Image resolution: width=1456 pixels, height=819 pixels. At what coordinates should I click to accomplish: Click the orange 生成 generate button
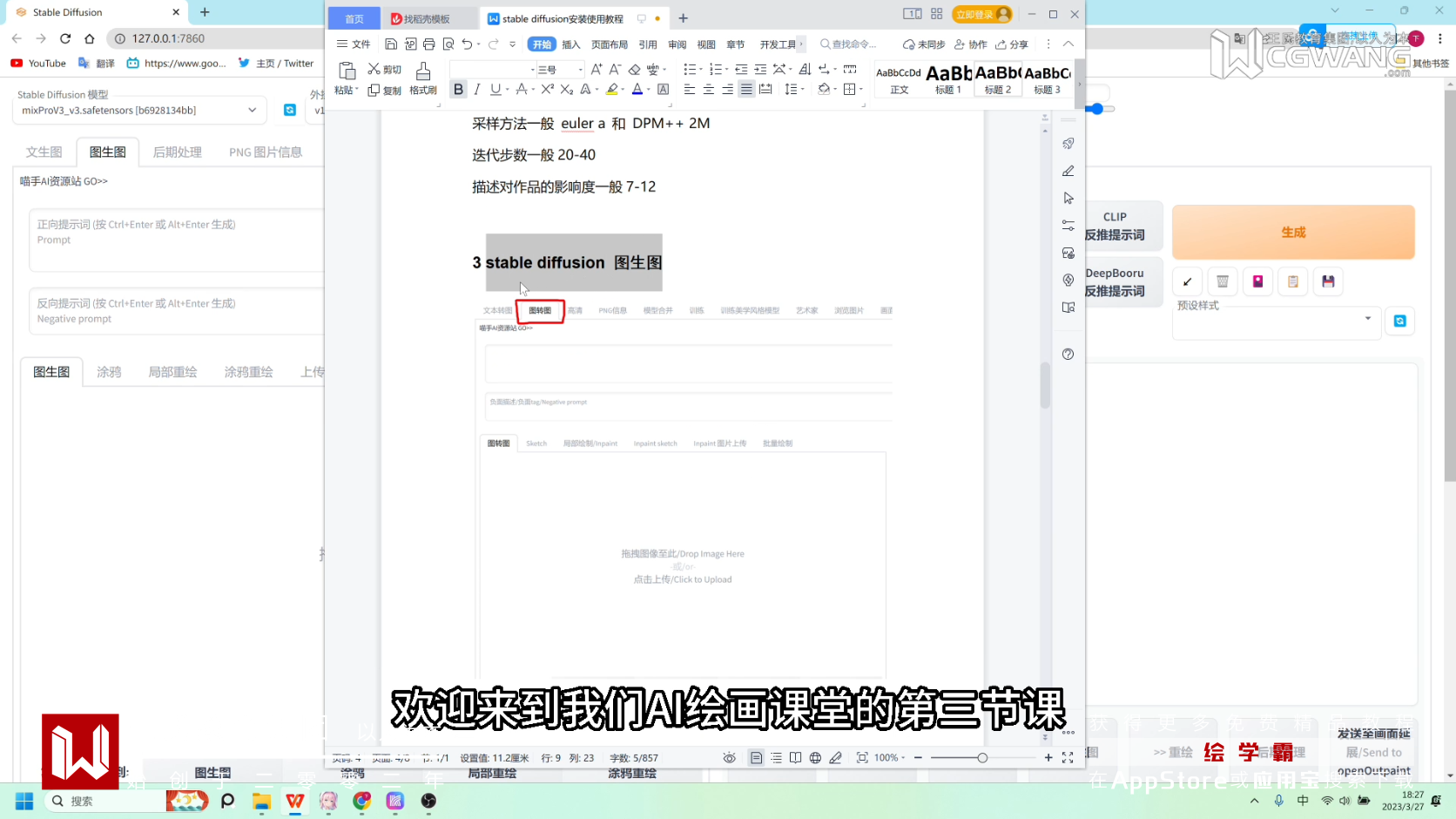(1293, 233)
